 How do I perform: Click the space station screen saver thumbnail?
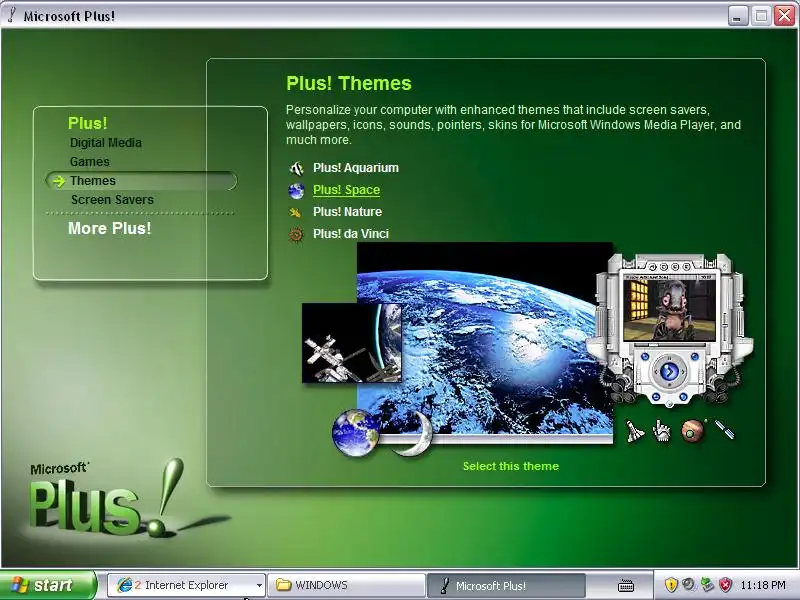pos(352,342)
